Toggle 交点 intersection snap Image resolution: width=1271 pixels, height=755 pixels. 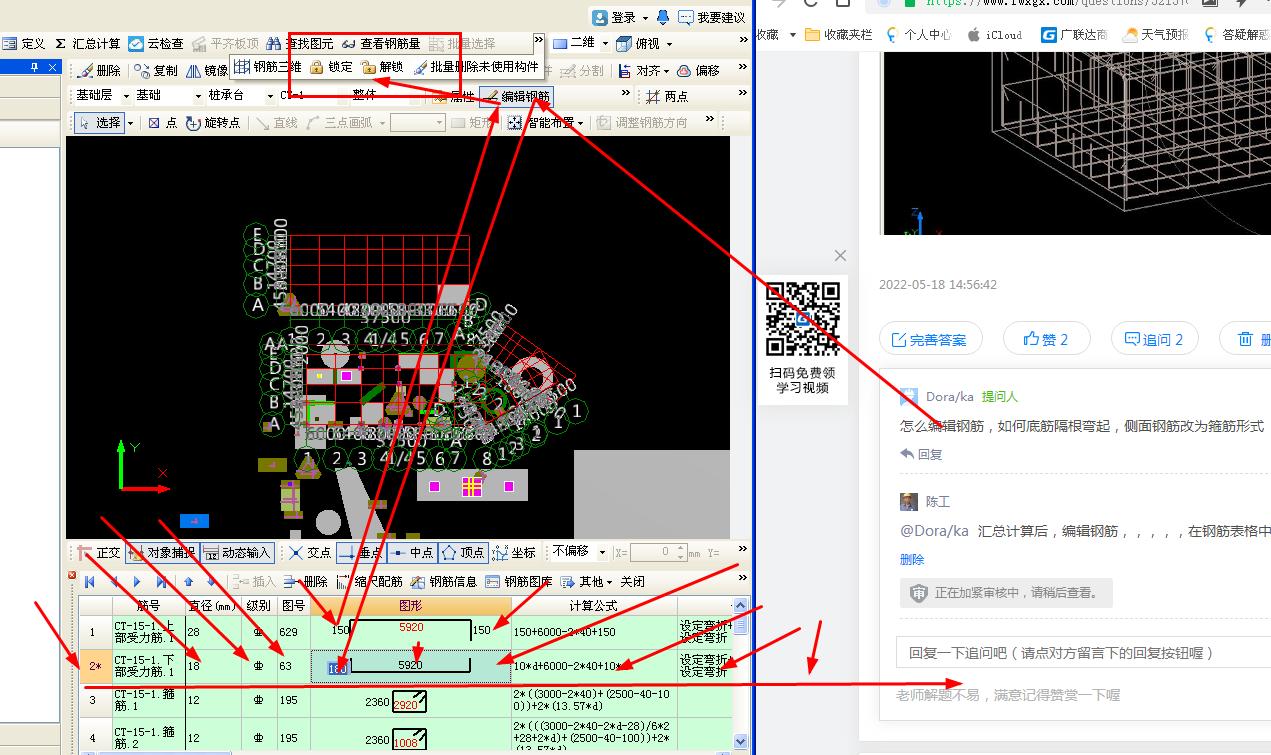310,553
